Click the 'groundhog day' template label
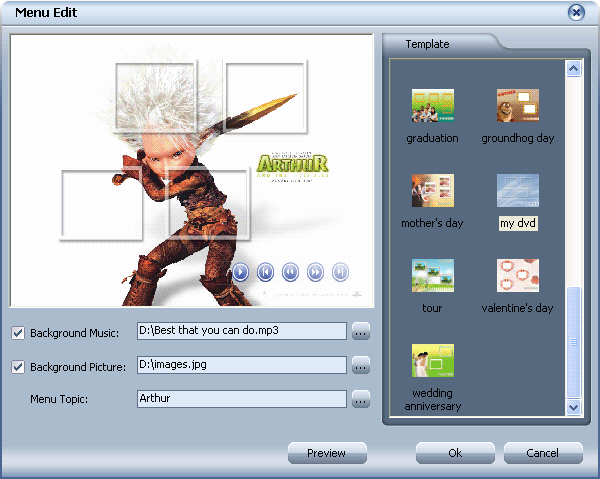 coord(518,138)
